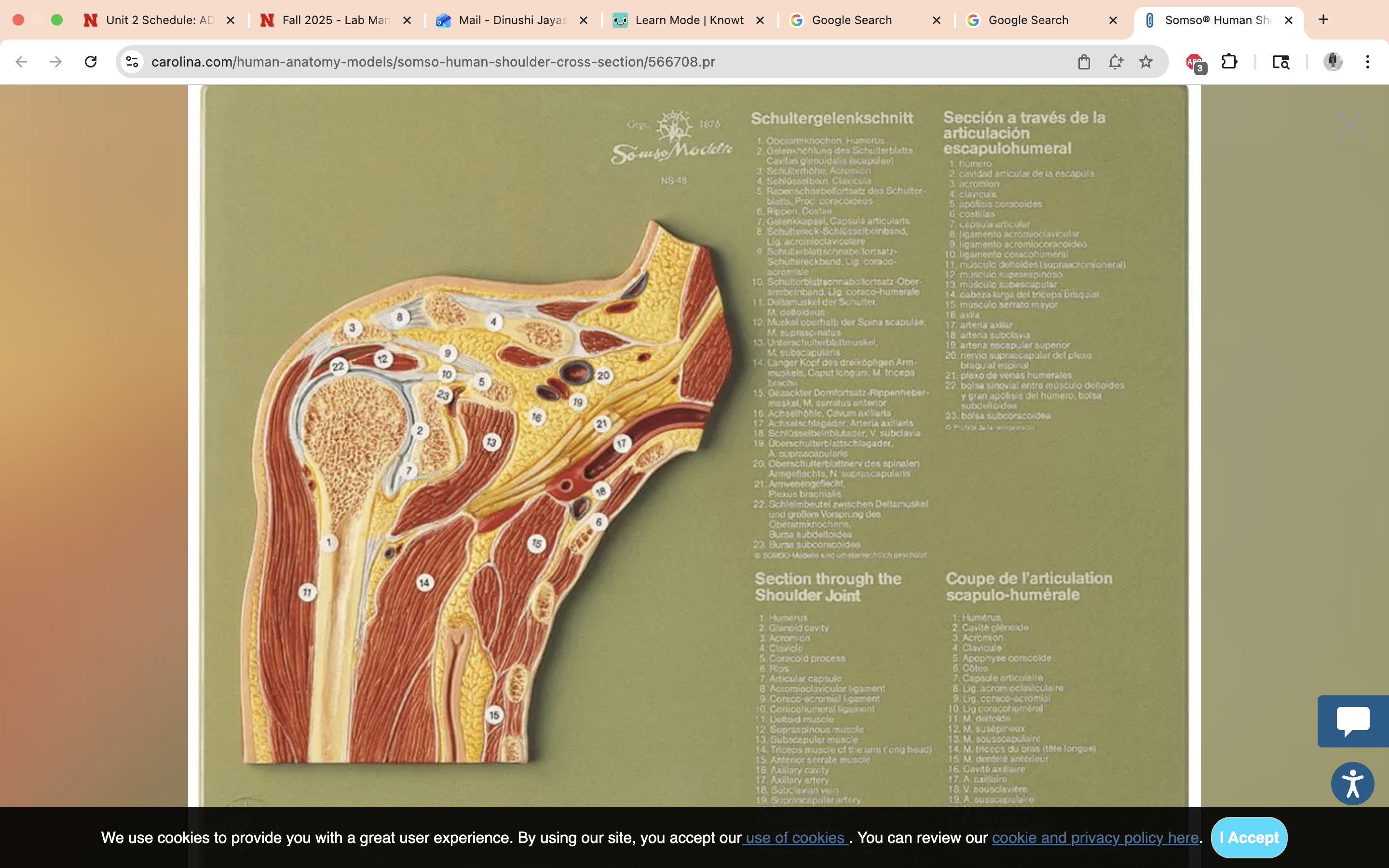1389x868 pixels.
Task: Open Chrome three-dot menu
Action: click(1367, 61)
